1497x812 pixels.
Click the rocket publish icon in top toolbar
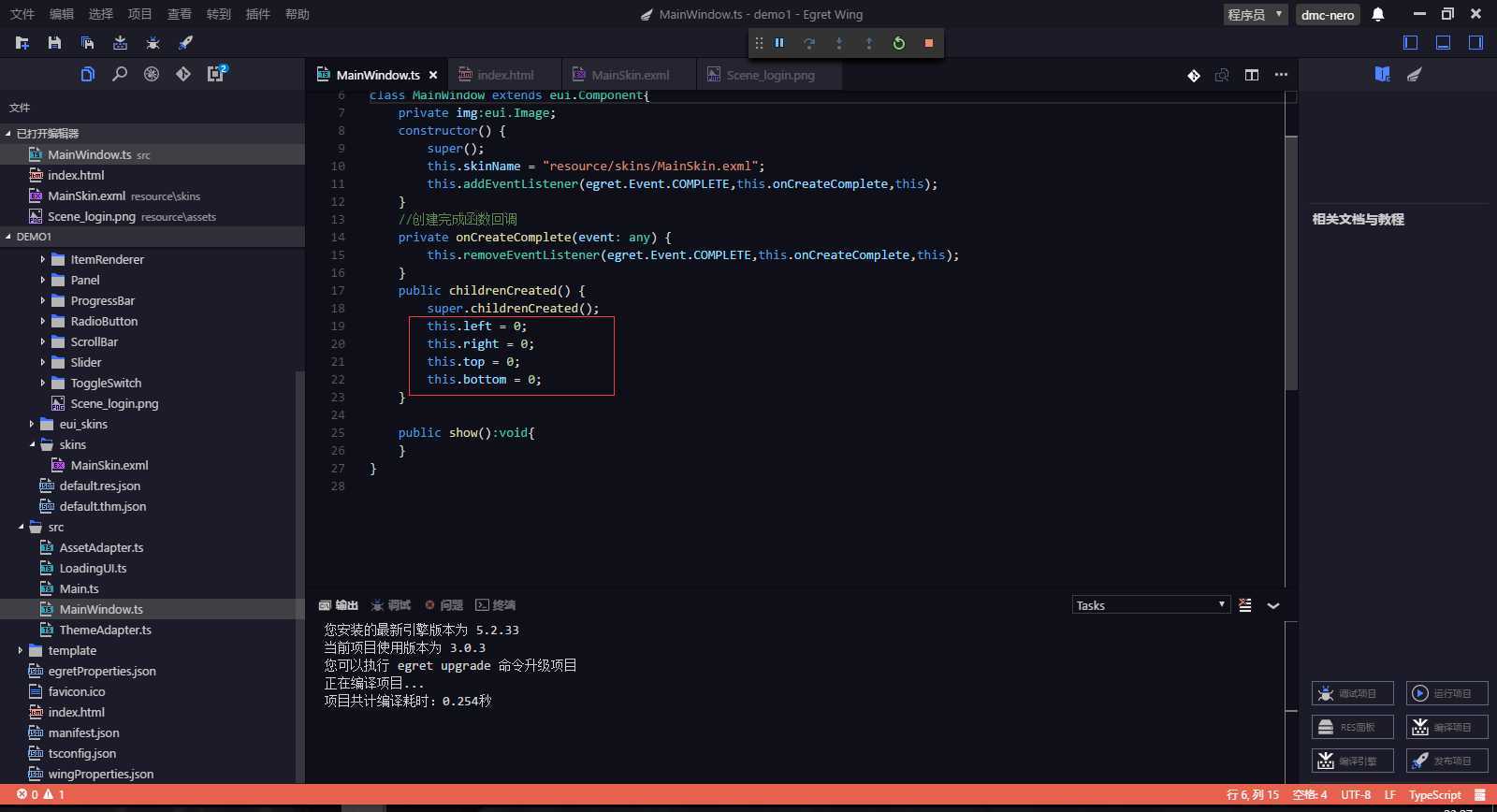pos(185,43)
